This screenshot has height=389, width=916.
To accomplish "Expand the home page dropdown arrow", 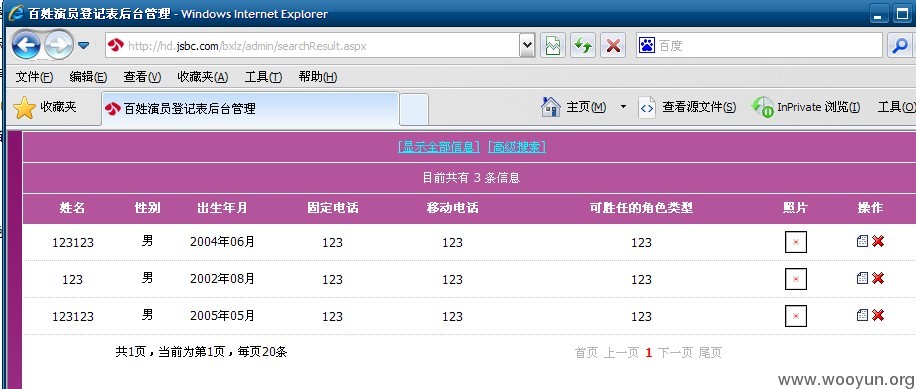I will [623, 107].
